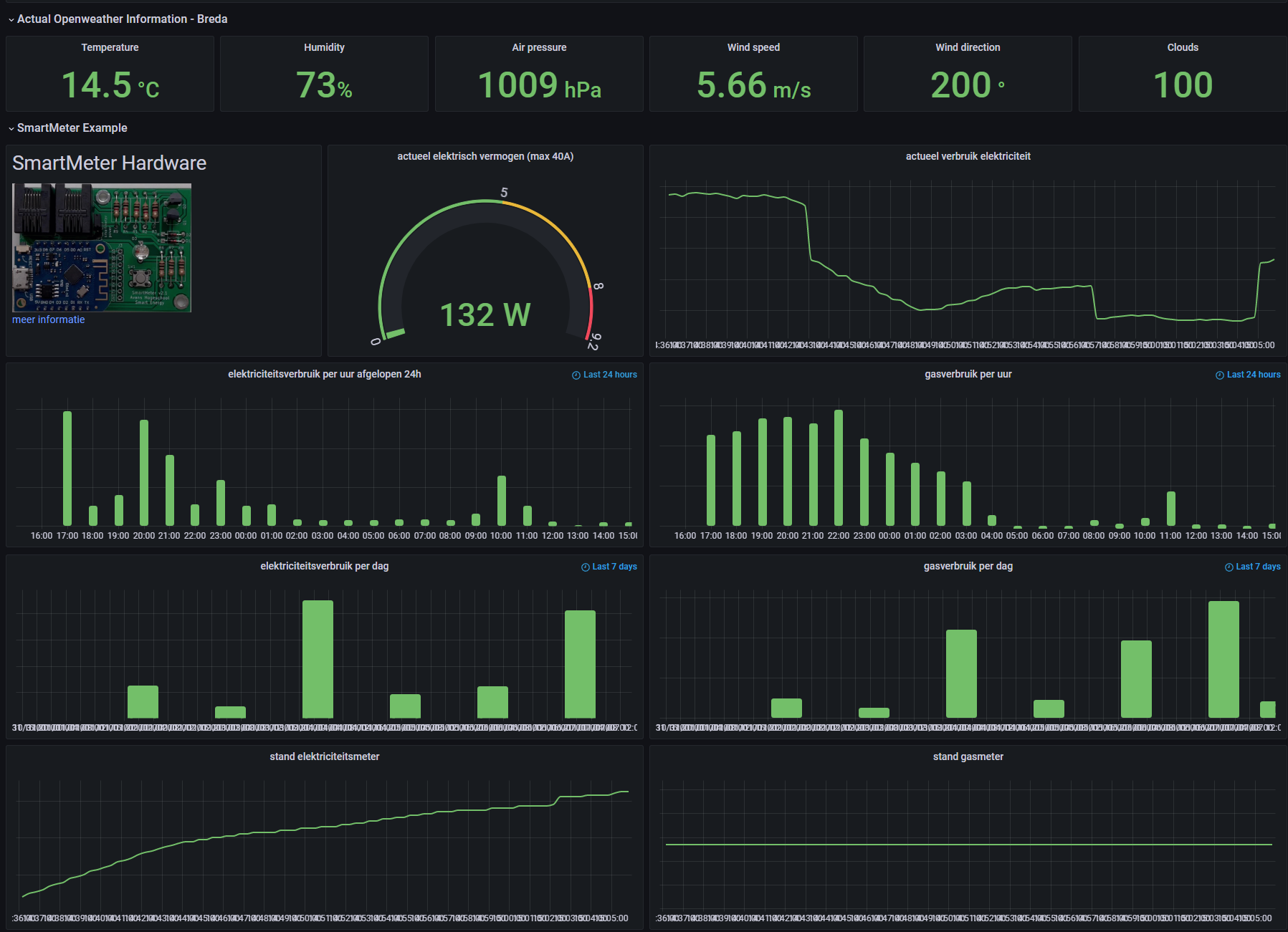
Task: Open actueel verbruik elektriciteit panel title
Action: pos(968,156)
